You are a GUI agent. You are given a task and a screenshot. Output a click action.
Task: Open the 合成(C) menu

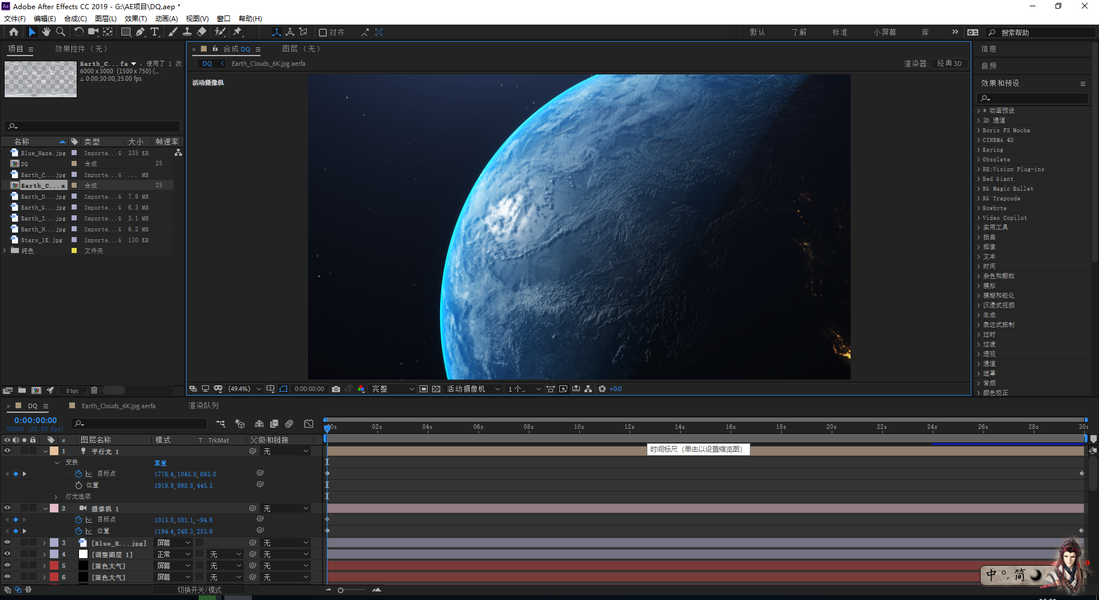[x=74, y=18]
